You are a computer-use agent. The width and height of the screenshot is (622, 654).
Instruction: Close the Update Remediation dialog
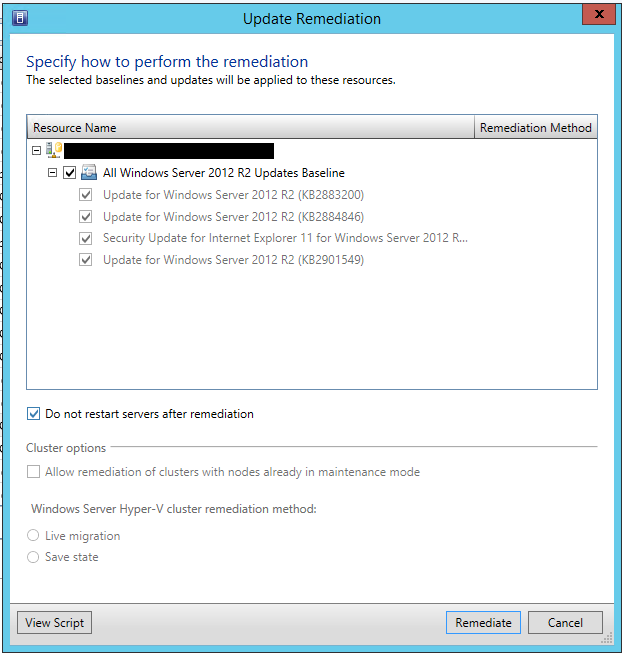[597, 16]
